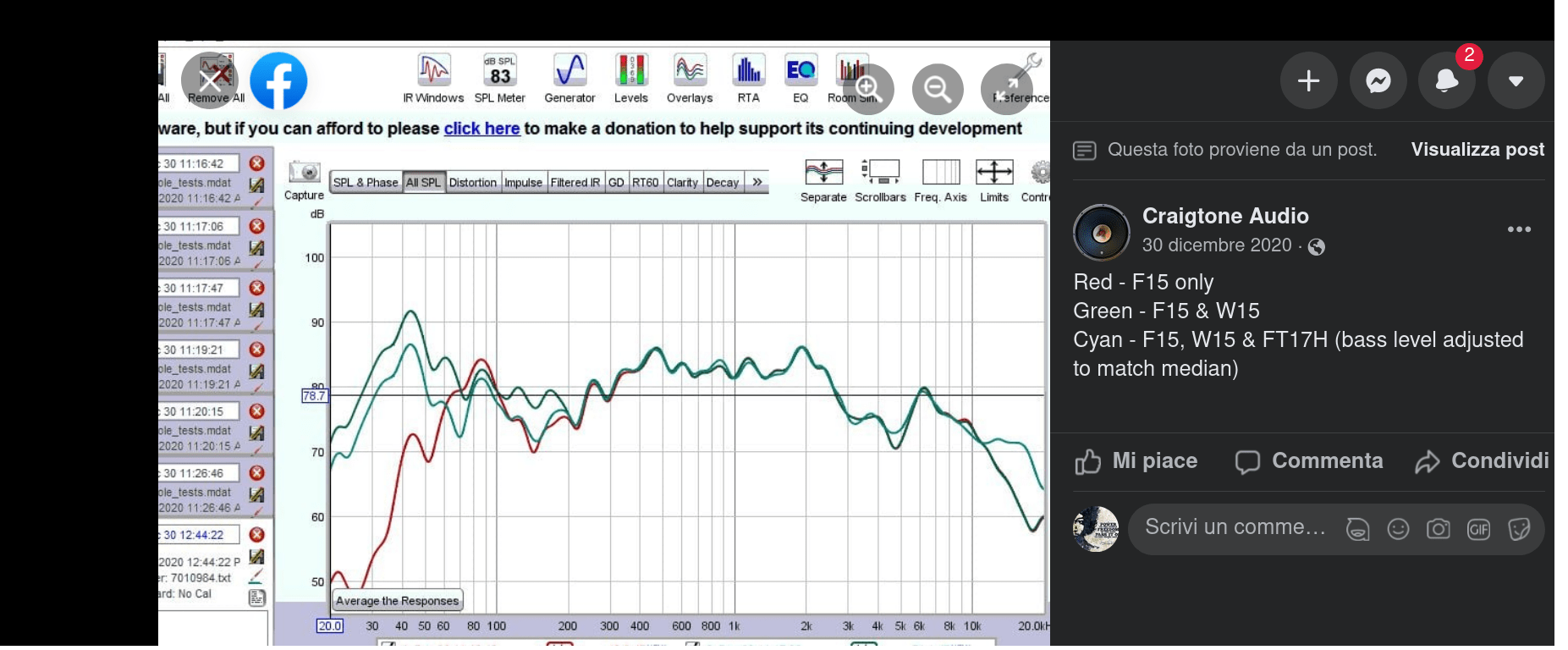1568x650 pixels.
Task: Click Average the Responses button
Action: click(398, 600)
